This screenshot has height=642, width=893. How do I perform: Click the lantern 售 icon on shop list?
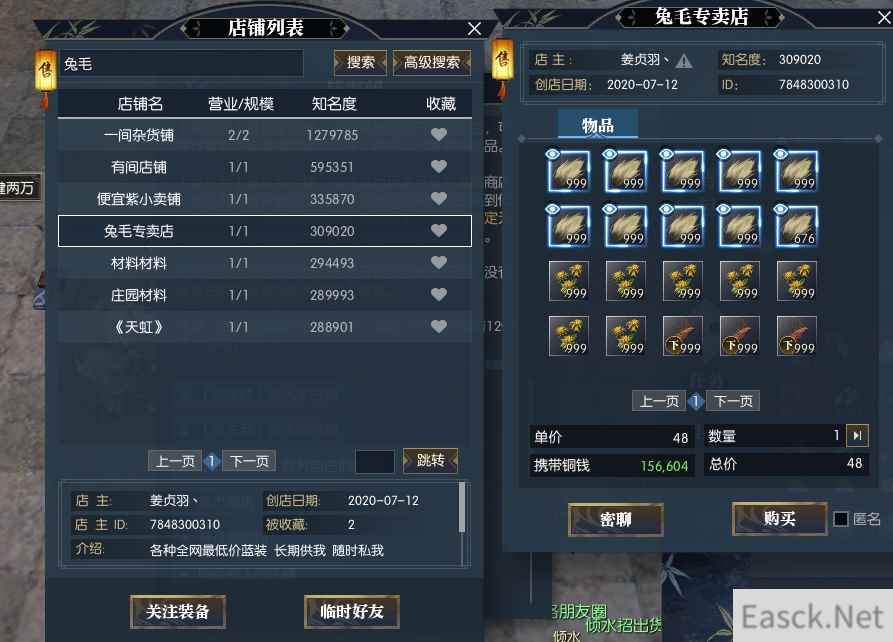click(46, 71)
